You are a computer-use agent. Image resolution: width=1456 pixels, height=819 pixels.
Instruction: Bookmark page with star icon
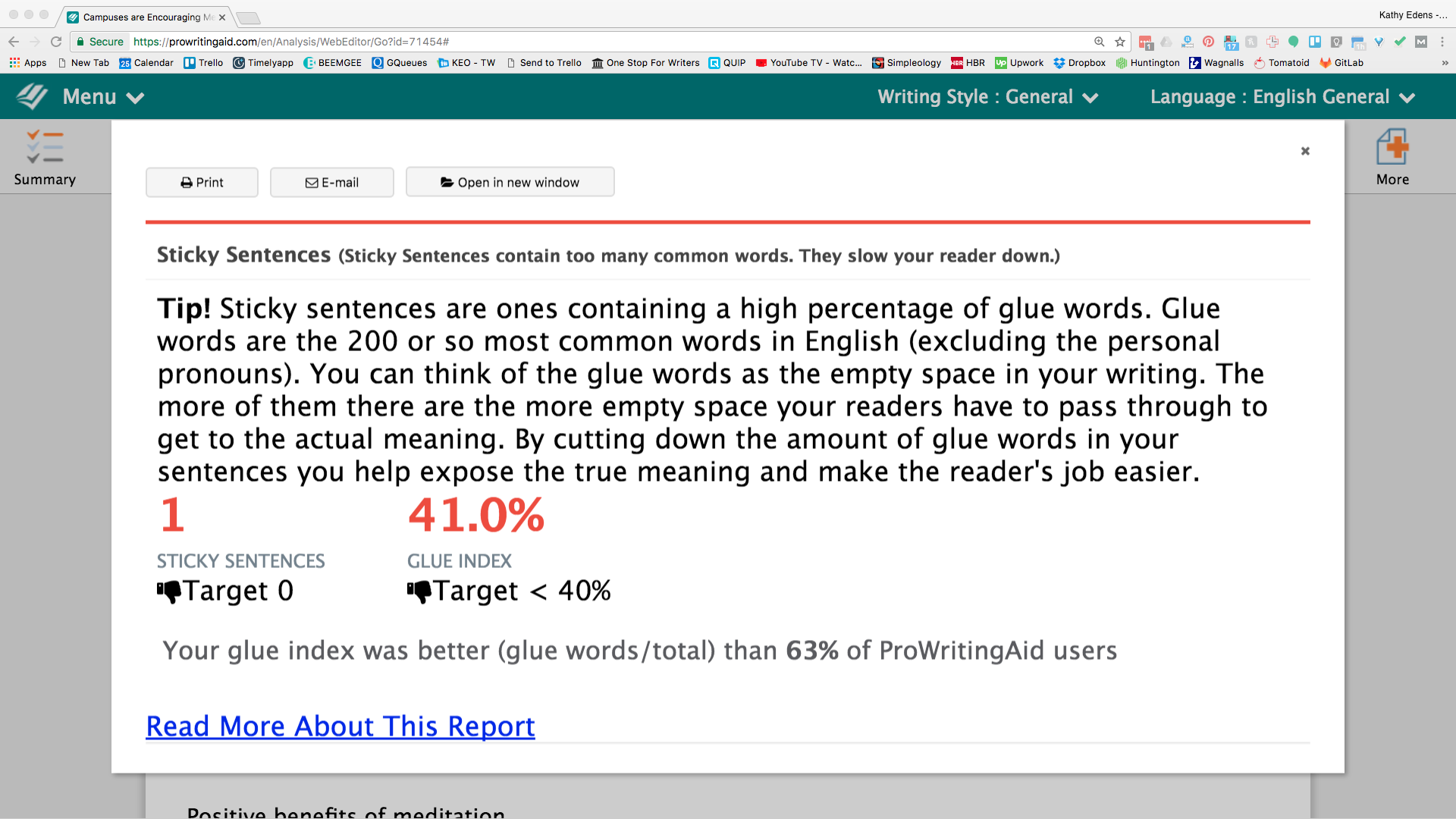point(1120,42)
